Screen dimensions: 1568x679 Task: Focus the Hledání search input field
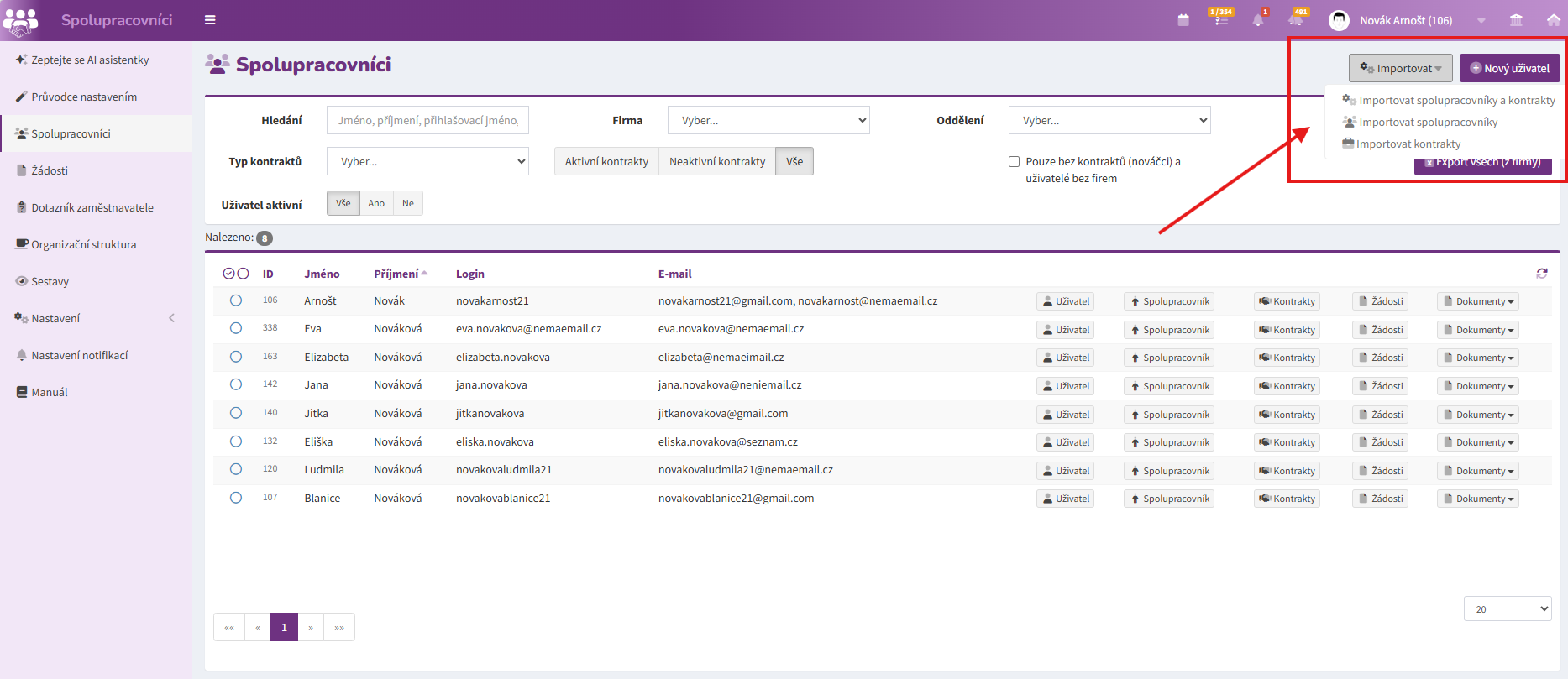pos(427,120)
